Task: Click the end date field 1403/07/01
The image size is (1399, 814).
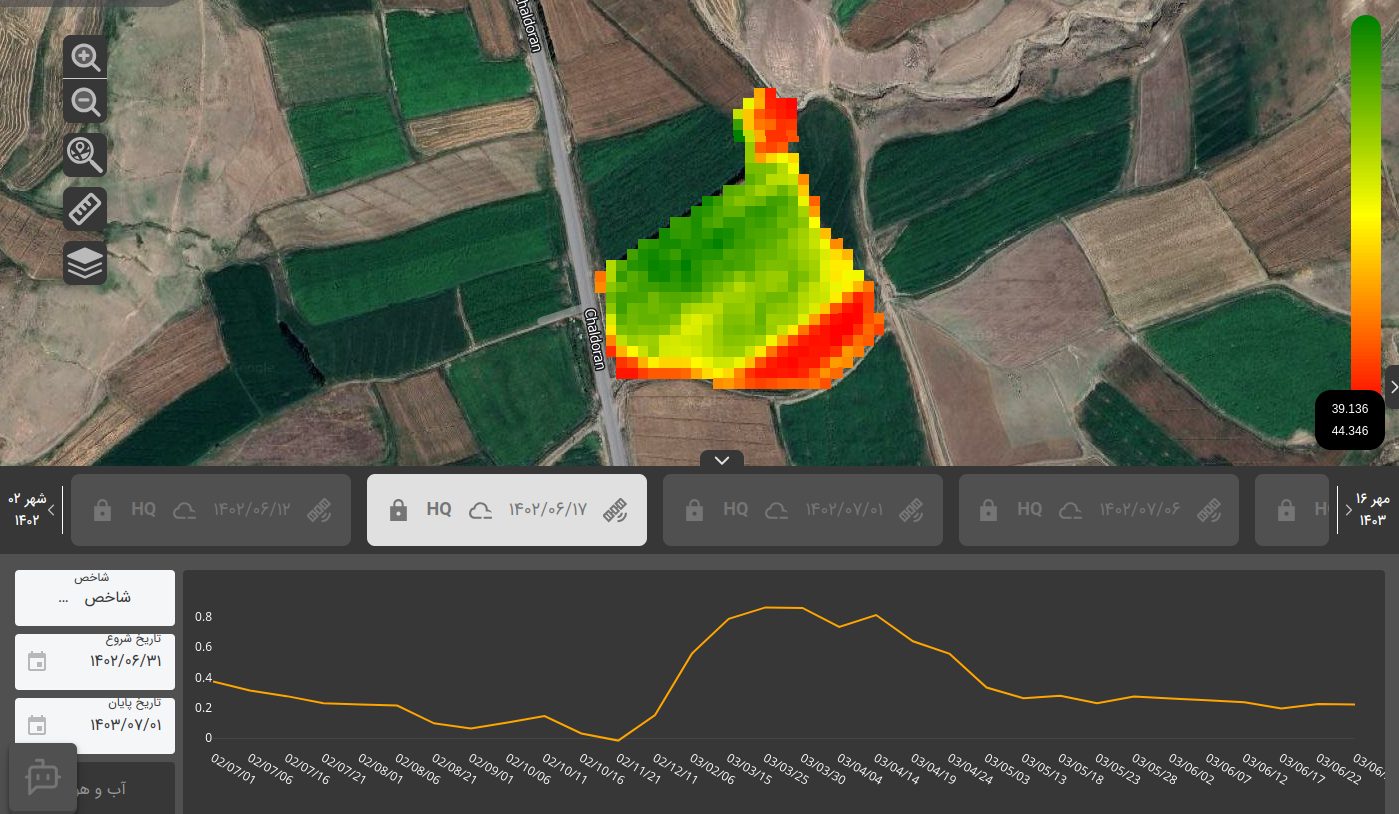Action: (95, 726)
